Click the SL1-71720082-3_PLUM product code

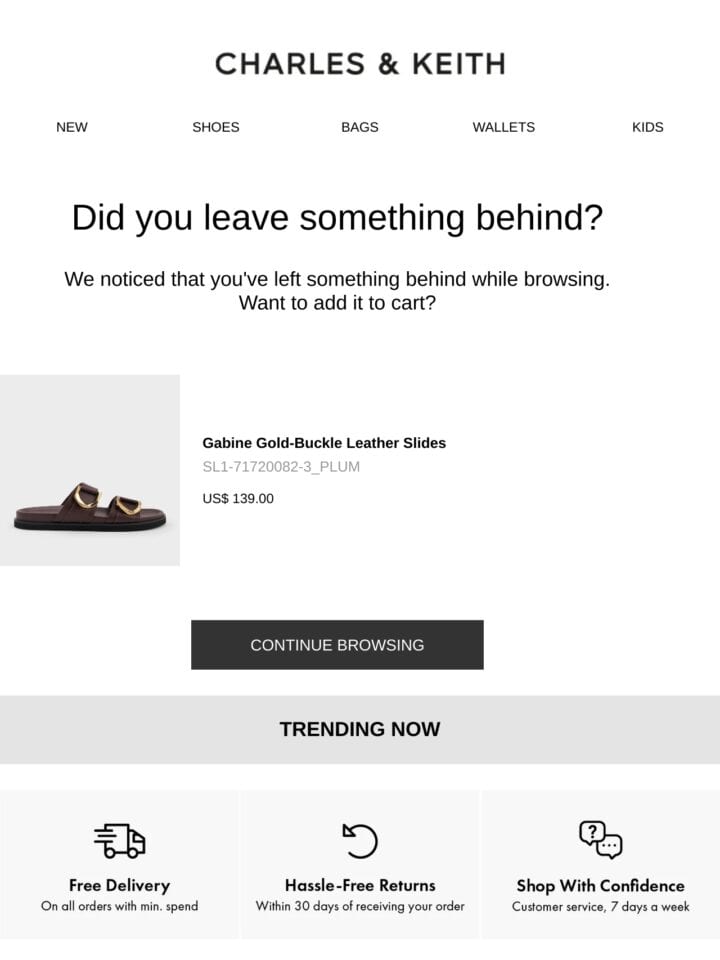pos(281,467)
